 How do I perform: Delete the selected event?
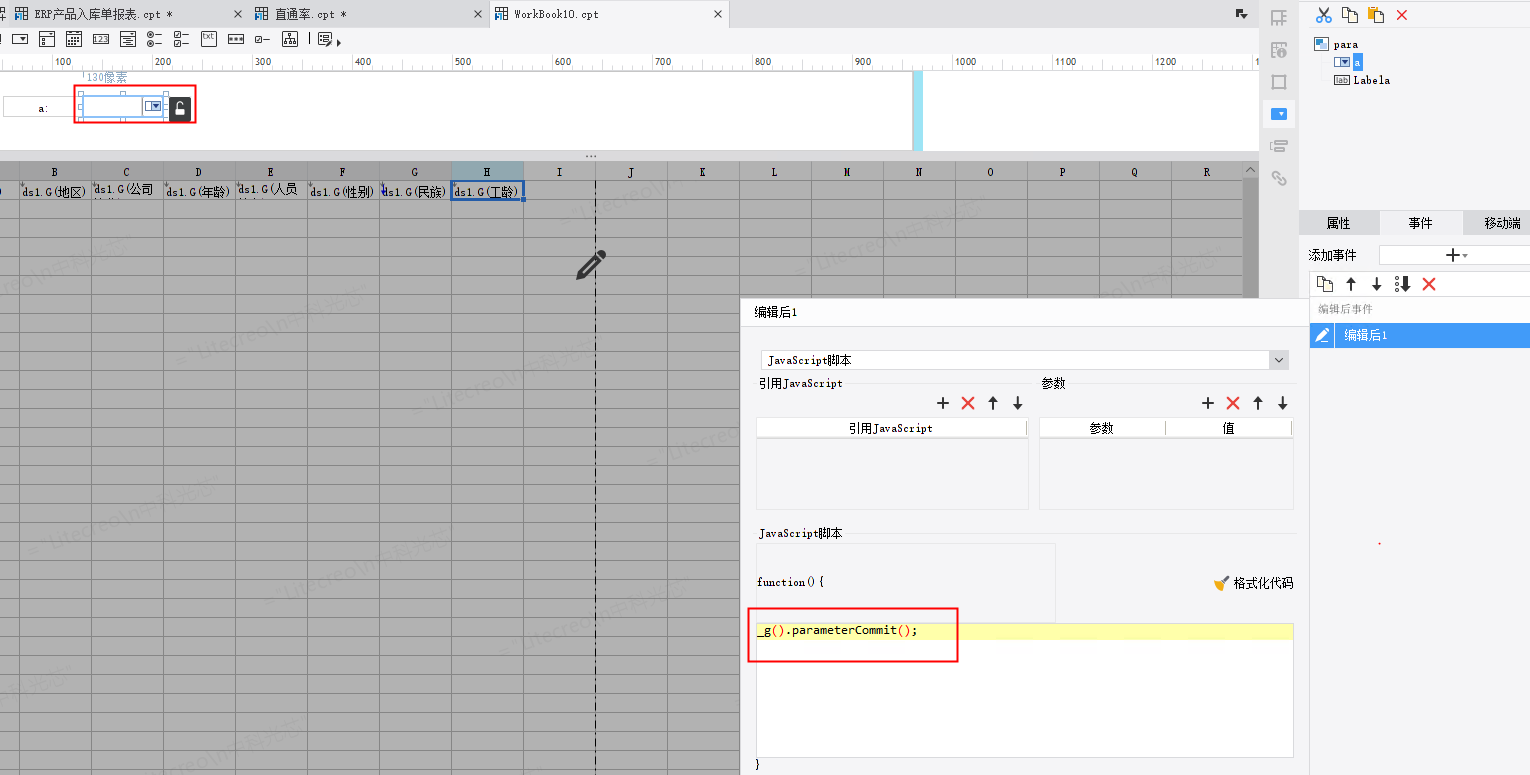tap(1429, 284)
